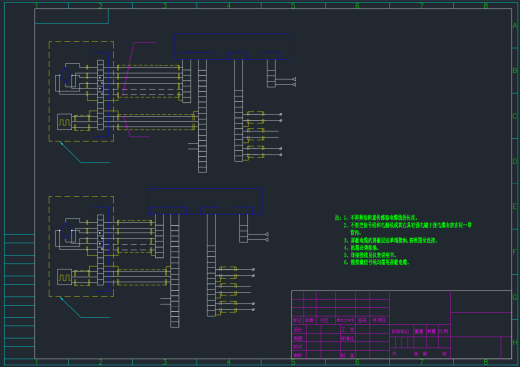The image size is (520, 367).
Task: Click the 标记 cell in the title block
Action: pos(297,320)
